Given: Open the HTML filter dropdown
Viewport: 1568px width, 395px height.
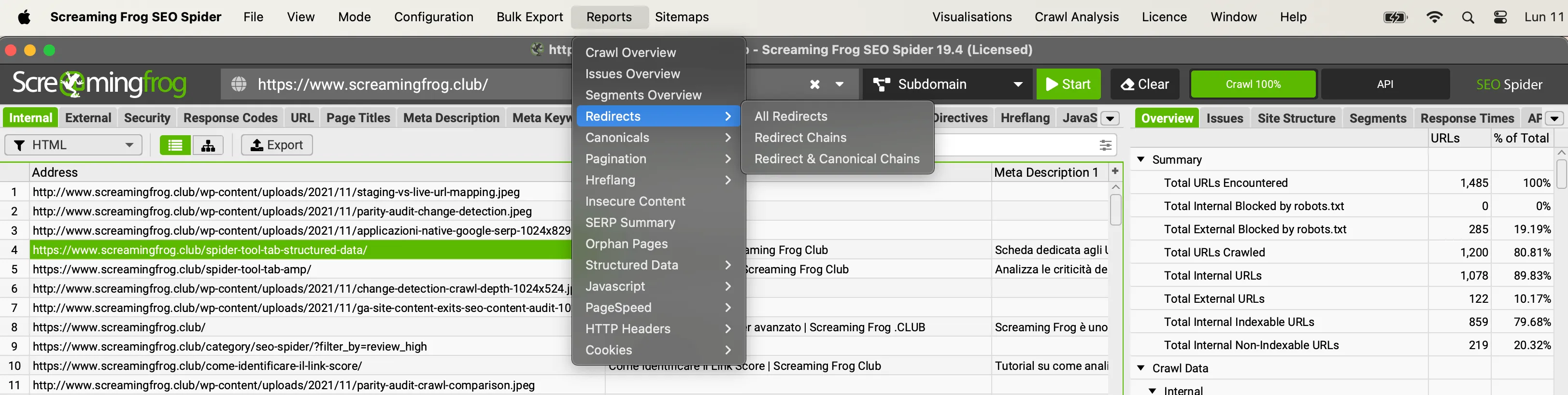Looking at the screenshot, I should [x=73, y=145].
